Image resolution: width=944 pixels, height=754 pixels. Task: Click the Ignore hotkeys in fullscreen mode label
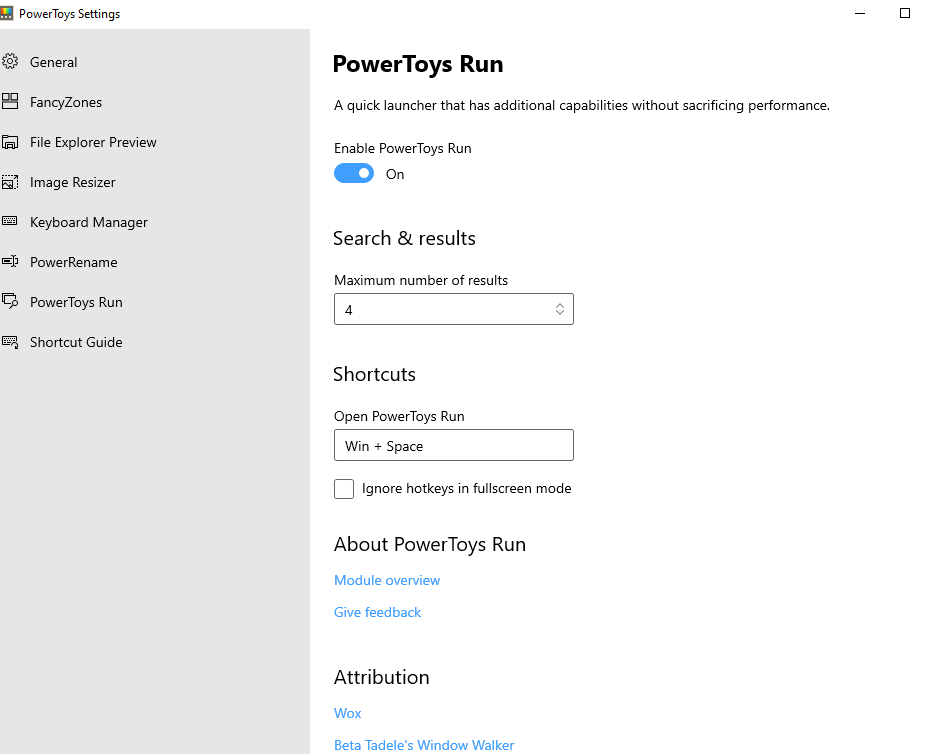point(467,488)
